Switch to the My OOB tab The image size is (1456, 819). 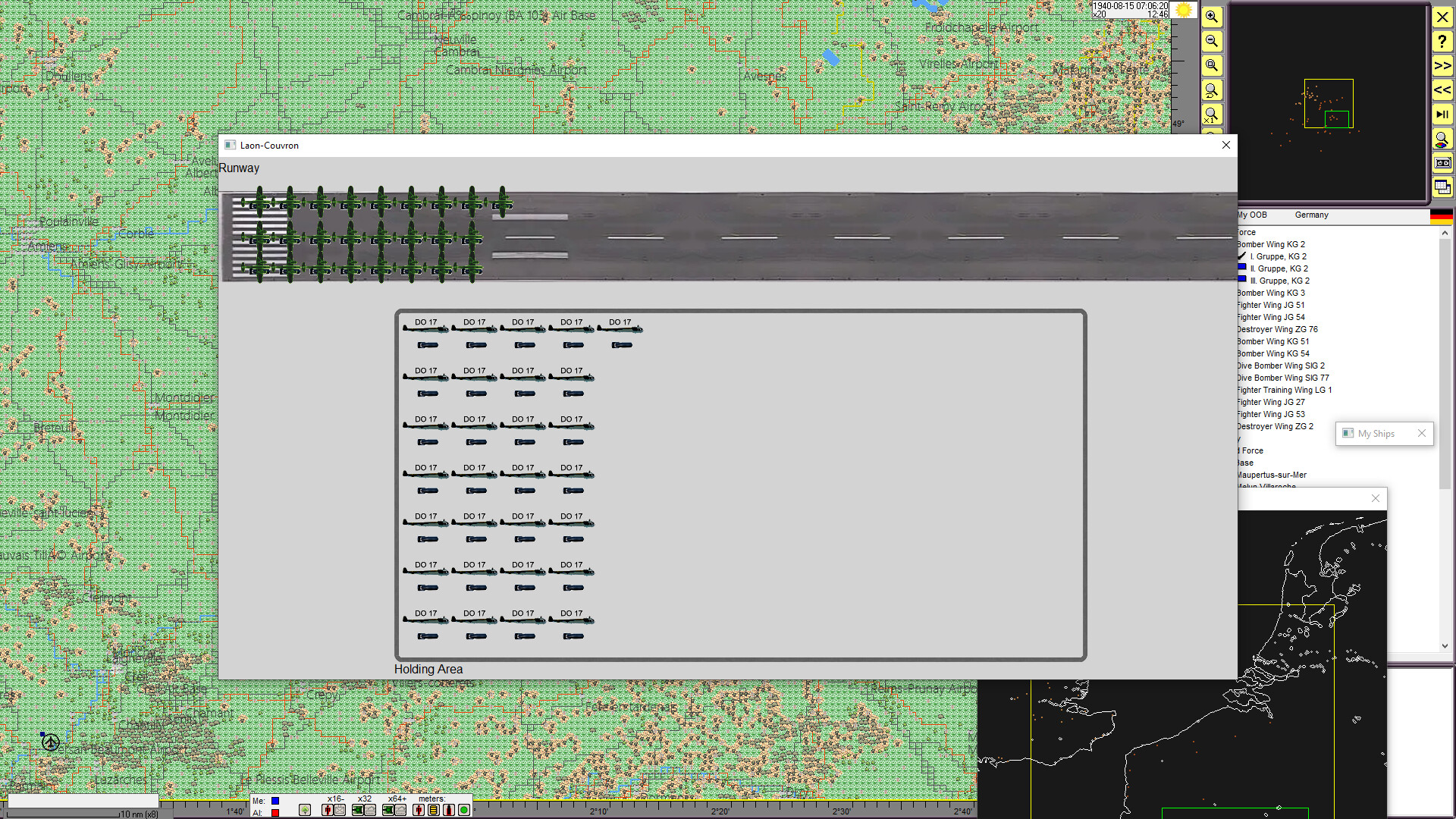point(1251,215)
